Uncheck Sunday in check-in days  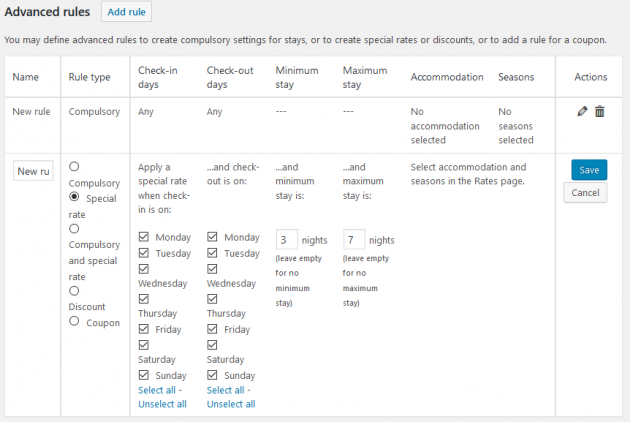[144, 375]
